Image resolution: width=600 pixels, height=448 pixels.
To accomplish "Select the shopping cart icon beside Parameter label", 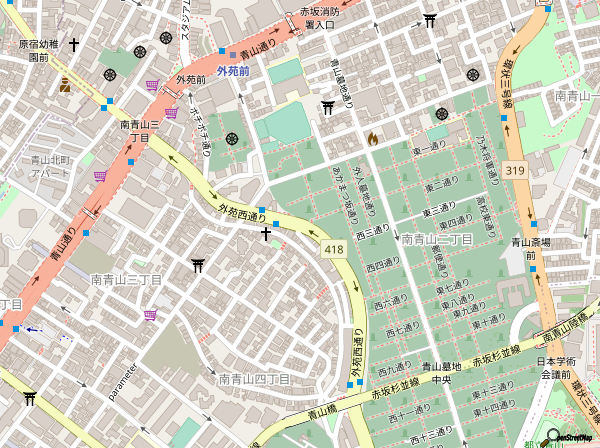I will (x=150, y=315).
